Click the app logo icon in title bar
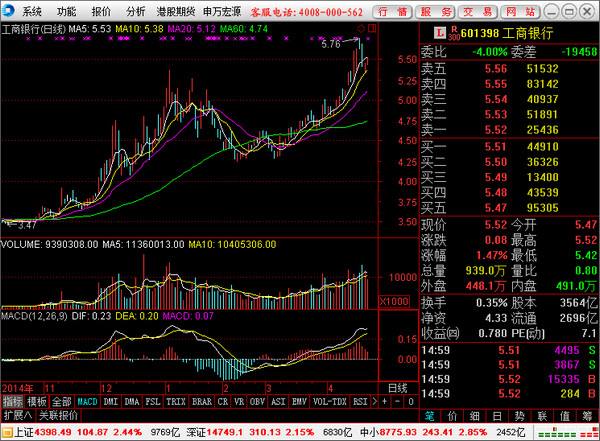This screenshot has width=600, height=441. 8,11
